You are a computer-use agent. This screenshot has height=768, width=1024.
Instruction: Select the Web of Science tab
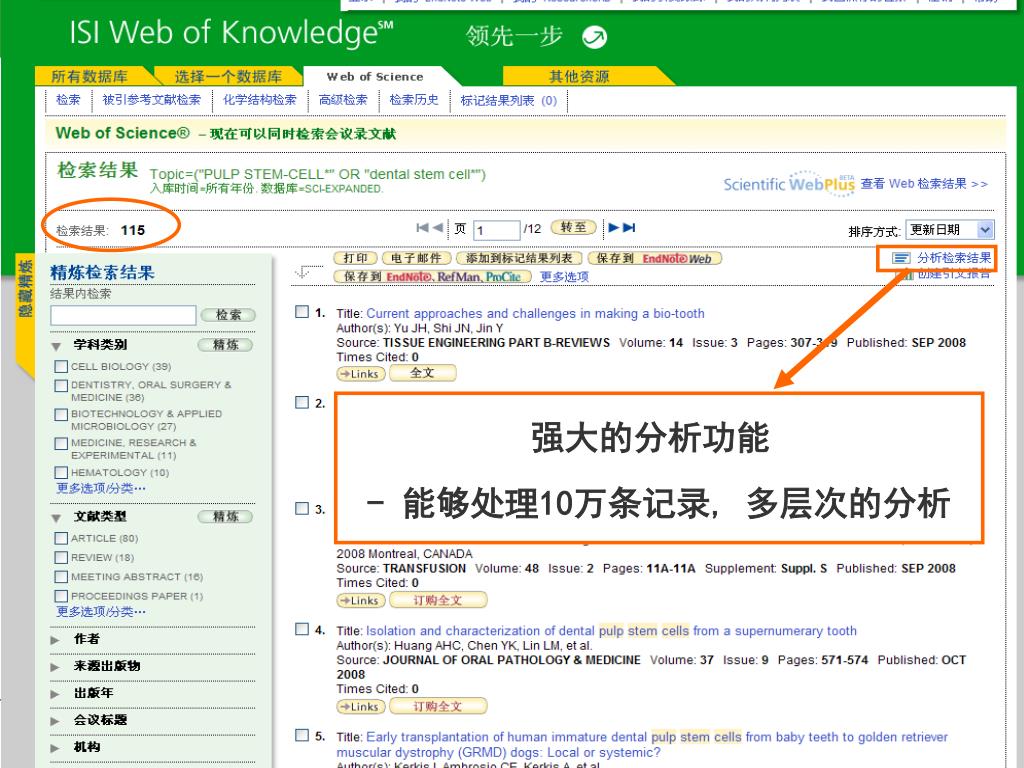(375, 76)
